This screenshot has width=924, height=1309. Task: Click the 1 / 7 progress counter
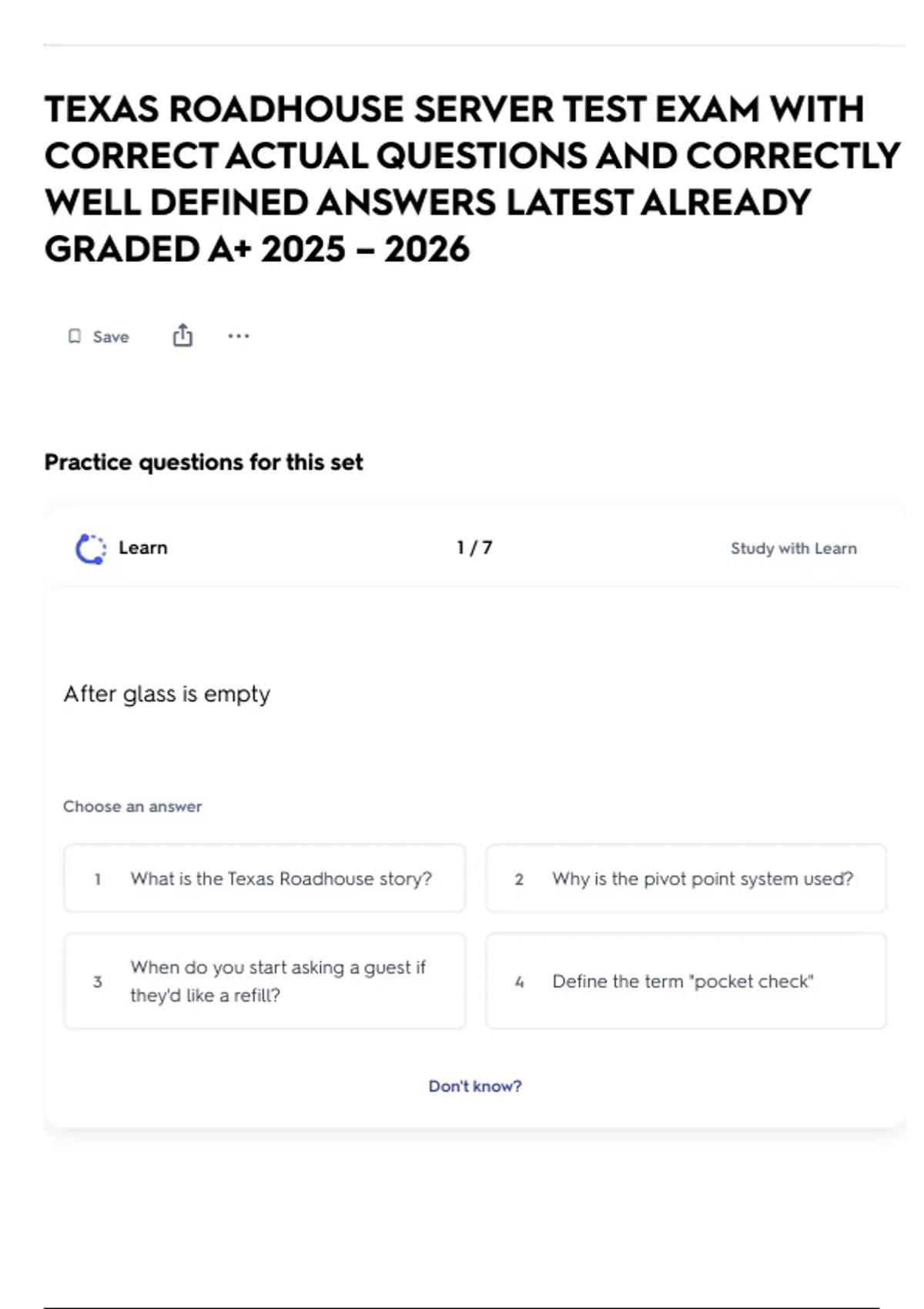(474, 548)
